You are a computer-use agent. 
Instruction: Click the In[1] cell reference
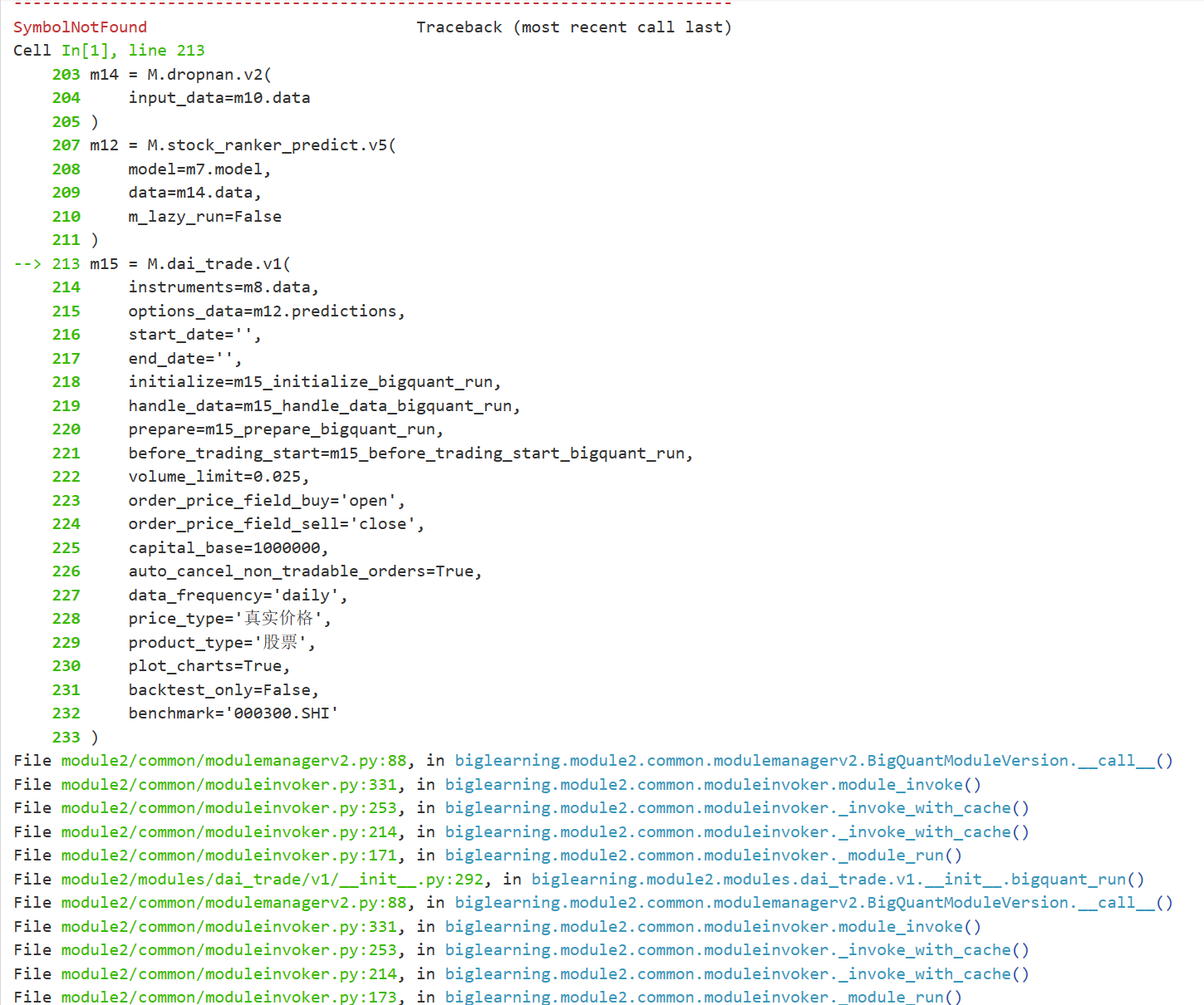[x=85, y=51]
